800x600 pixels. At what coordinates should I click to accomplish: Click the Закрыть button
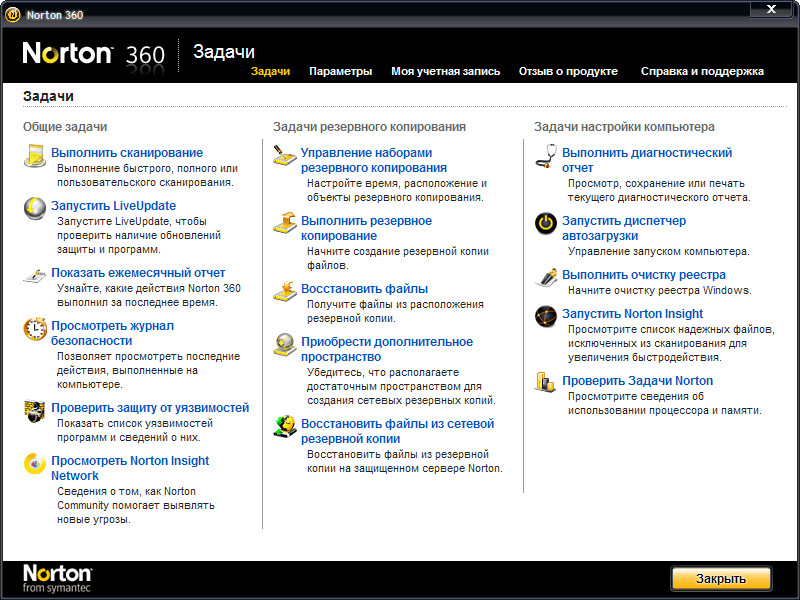click(x=721, y=579)
